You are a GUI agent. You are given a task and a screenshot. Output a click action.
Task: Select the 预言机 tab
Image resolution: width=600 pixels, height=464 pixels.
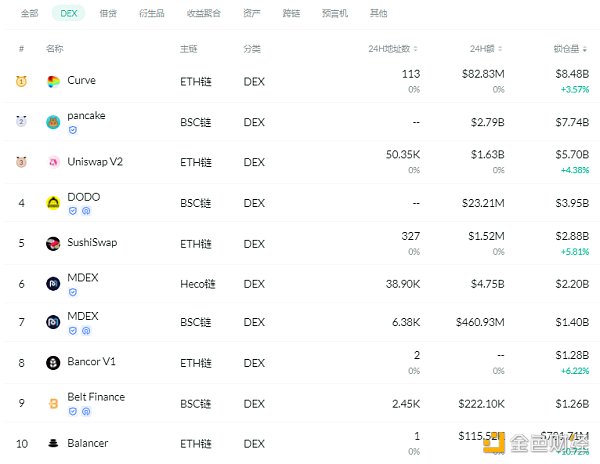click(336, 14)
